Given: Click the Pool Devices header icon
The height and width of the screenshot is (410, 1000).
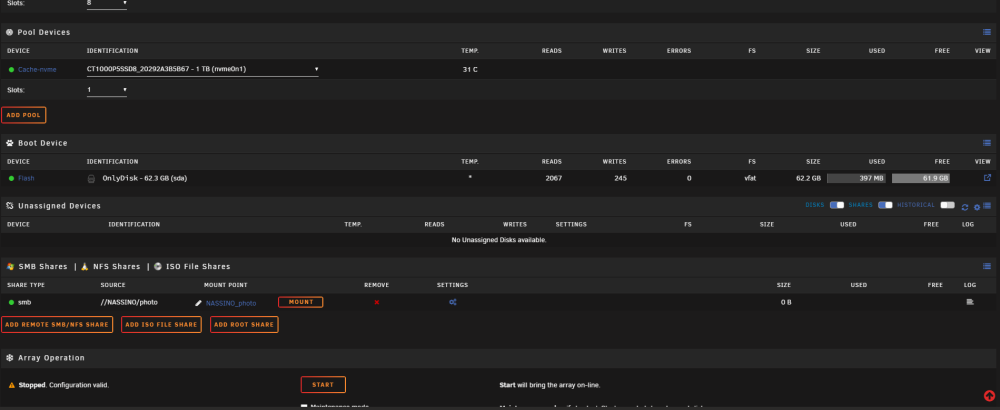Looking at the screenshot, I should [9, 32].
